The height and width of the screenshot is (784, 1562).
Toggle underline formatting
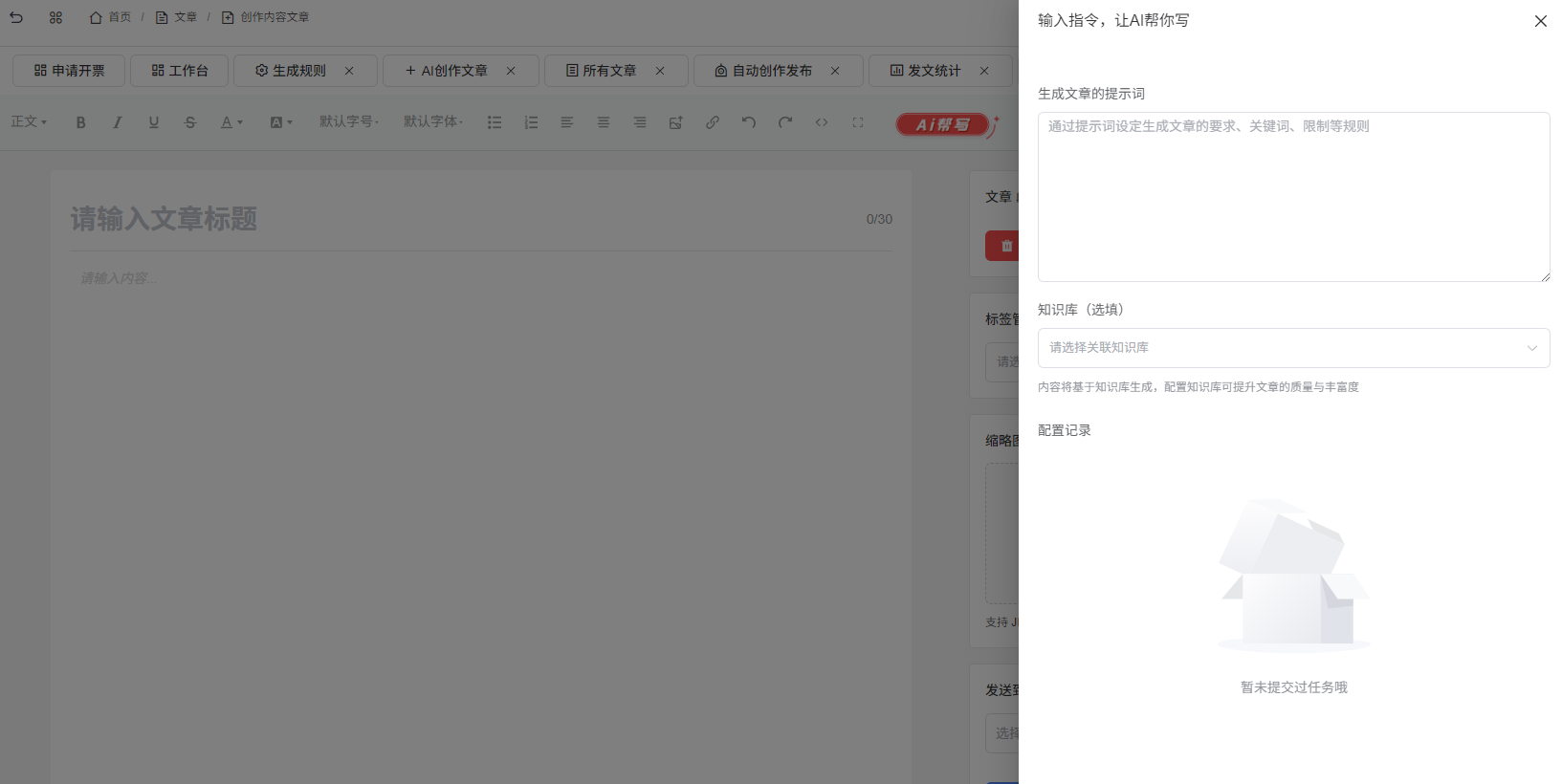[x=154, y=122]
